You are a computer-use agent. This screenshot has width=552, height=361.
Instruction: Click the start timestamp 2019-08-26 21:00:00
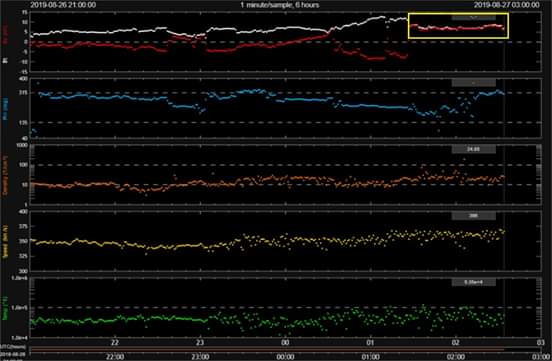pos(63,5)
